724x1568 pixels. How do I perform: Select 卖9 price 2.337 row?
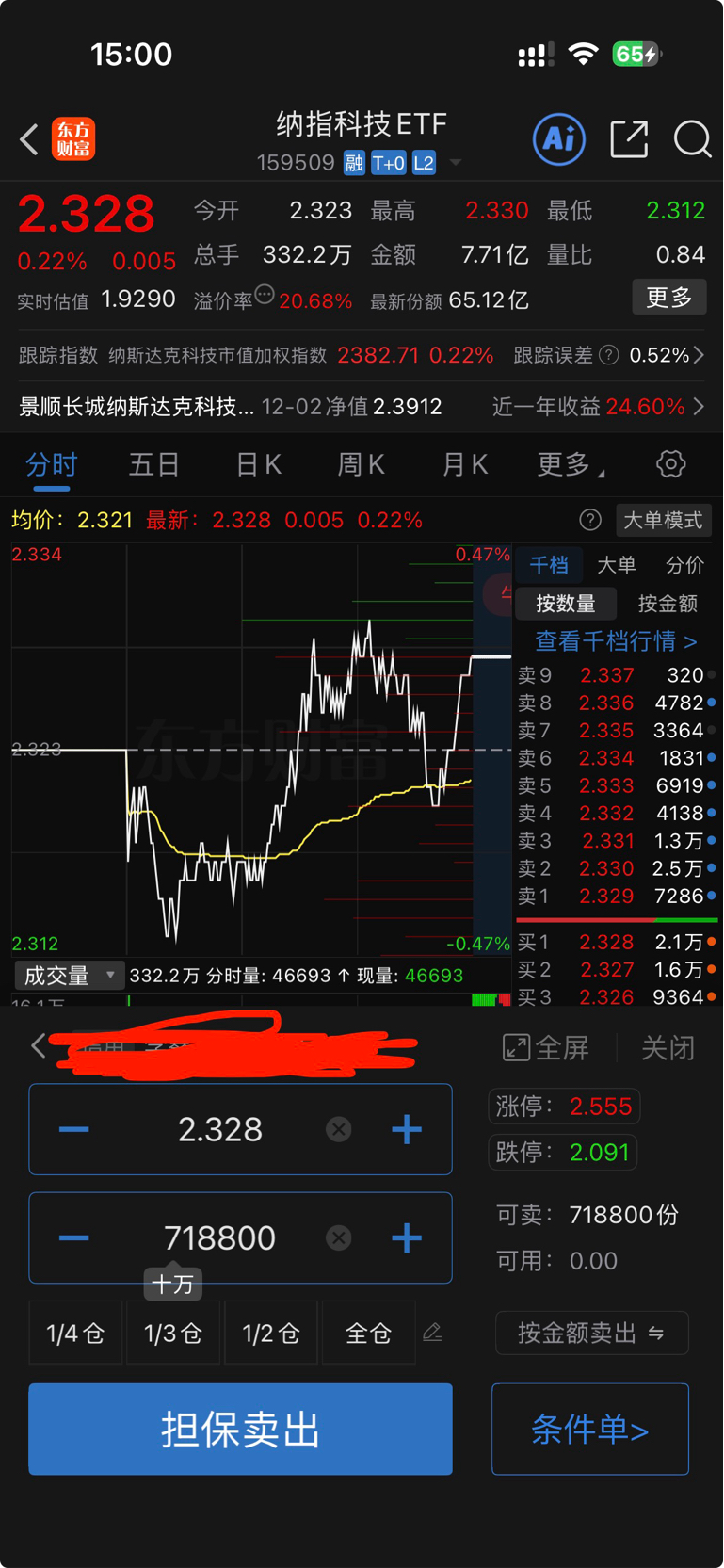point(617,675)
